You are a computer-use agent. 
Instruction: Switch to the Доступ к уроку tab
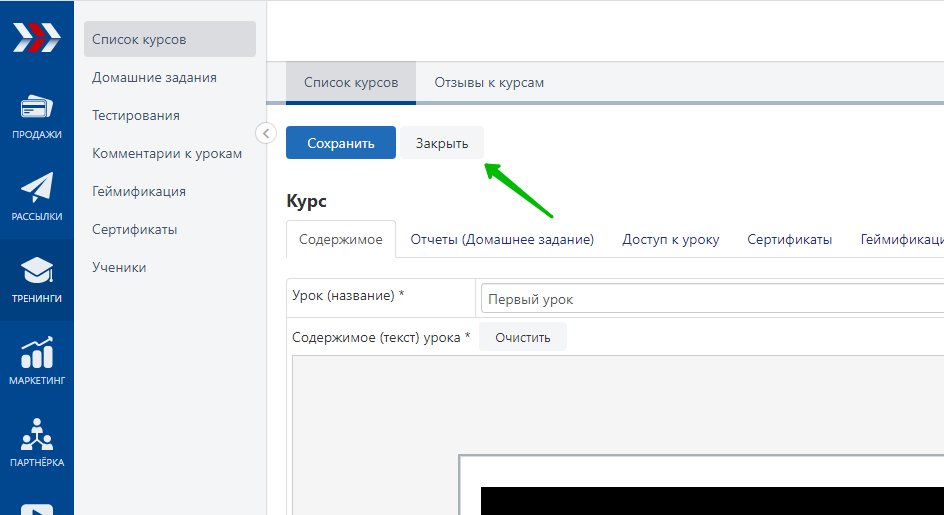tap(670, 240)
